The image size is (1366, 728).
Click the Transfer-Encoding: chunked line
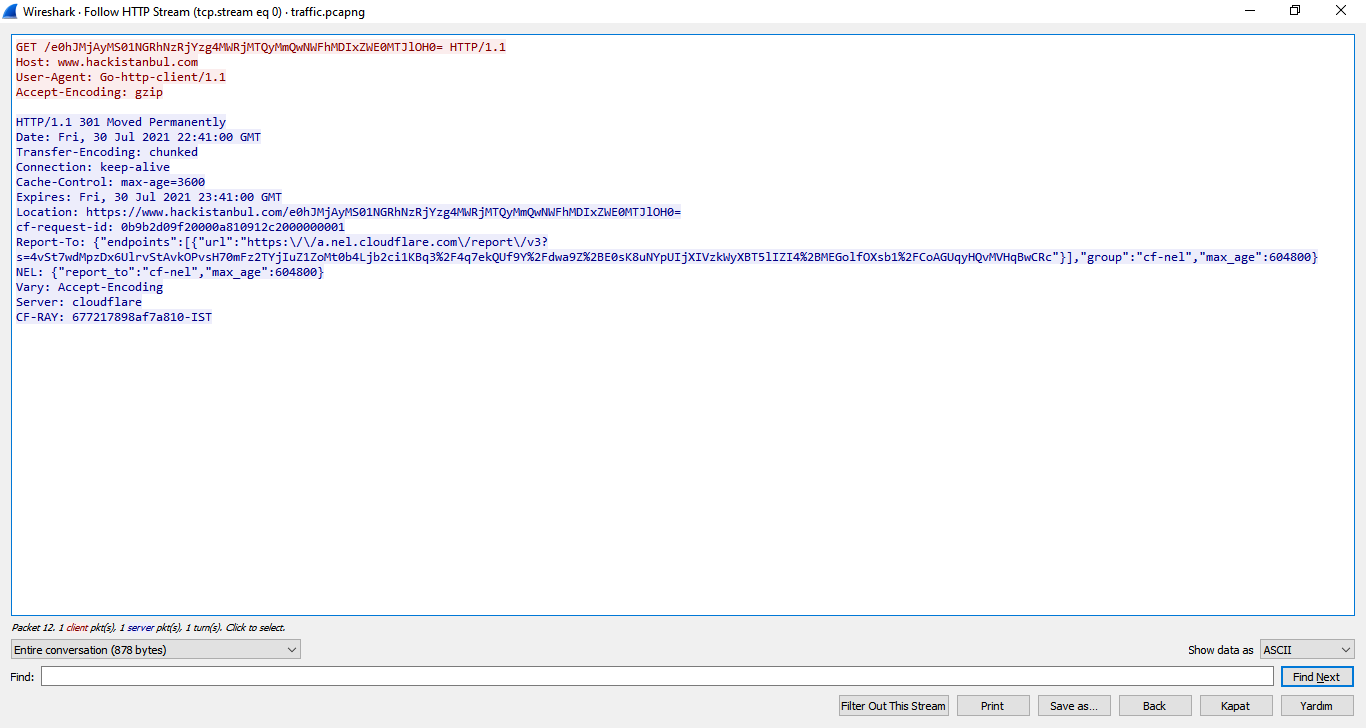tap(107, 152)
